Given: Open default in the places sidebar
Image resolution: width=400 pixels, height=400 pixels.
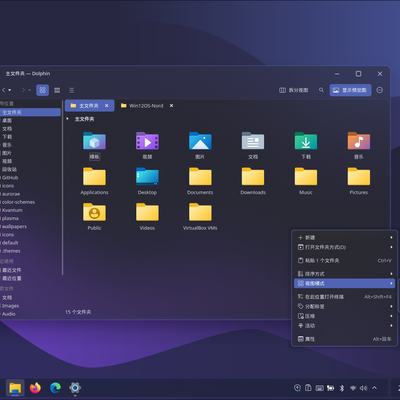Looking at the screenshot, I should [30, 243].
